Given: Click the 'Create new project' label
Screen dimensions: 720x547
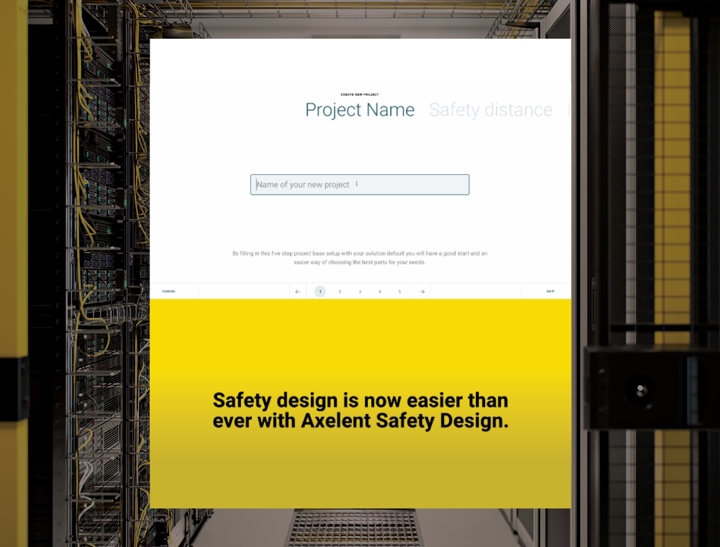Looking at the screenshot, I should point(360,95).
